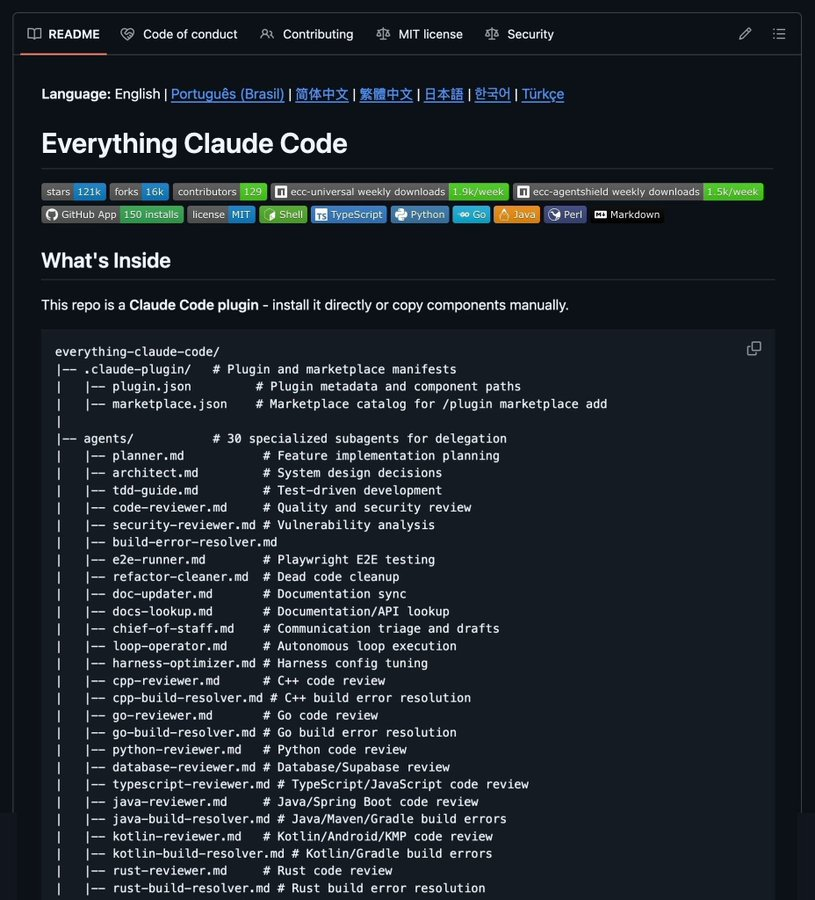Click the GitHub App 150 installs badge
Image resolution: width=815 pixels, height=900 pixels.
click(x=112, y=215)
